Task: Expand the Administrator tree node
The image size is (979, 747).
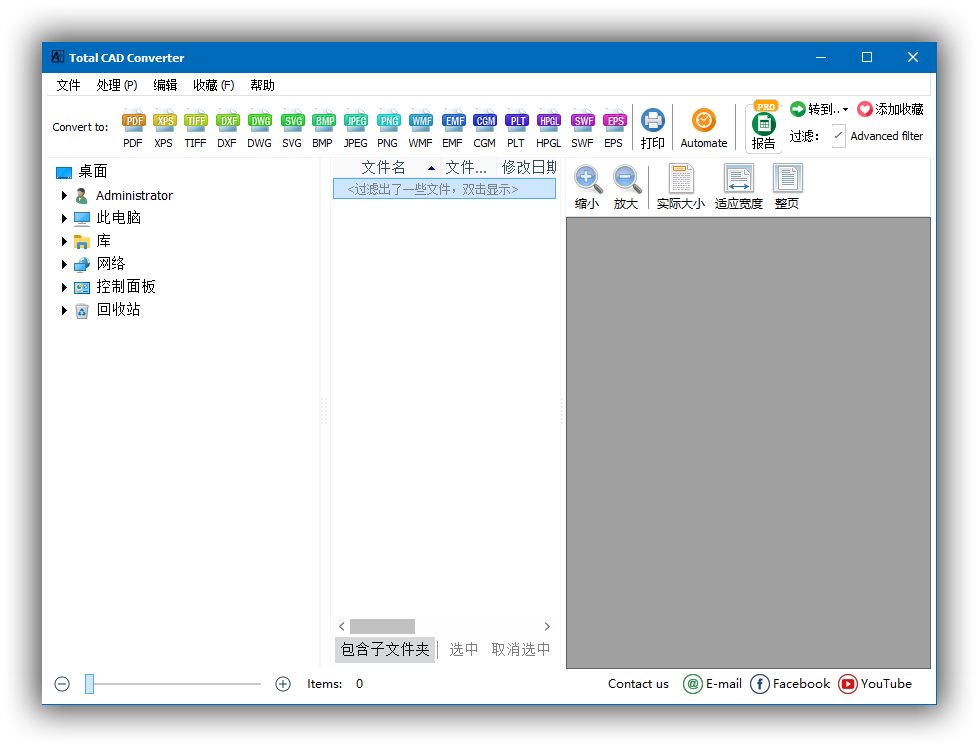Action: tap(64, 195)
